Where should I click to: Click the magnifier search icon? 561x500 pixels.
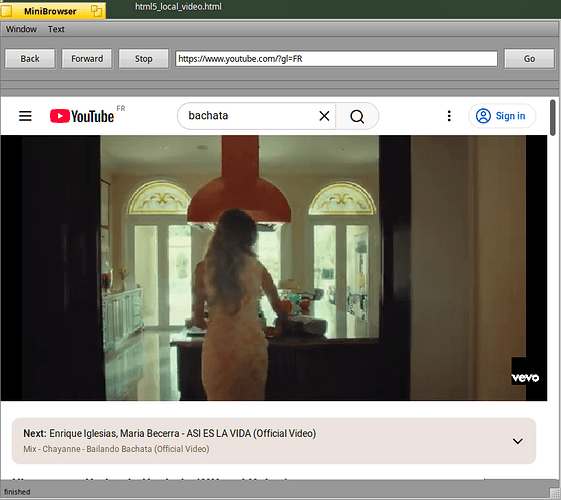[357, 116]
